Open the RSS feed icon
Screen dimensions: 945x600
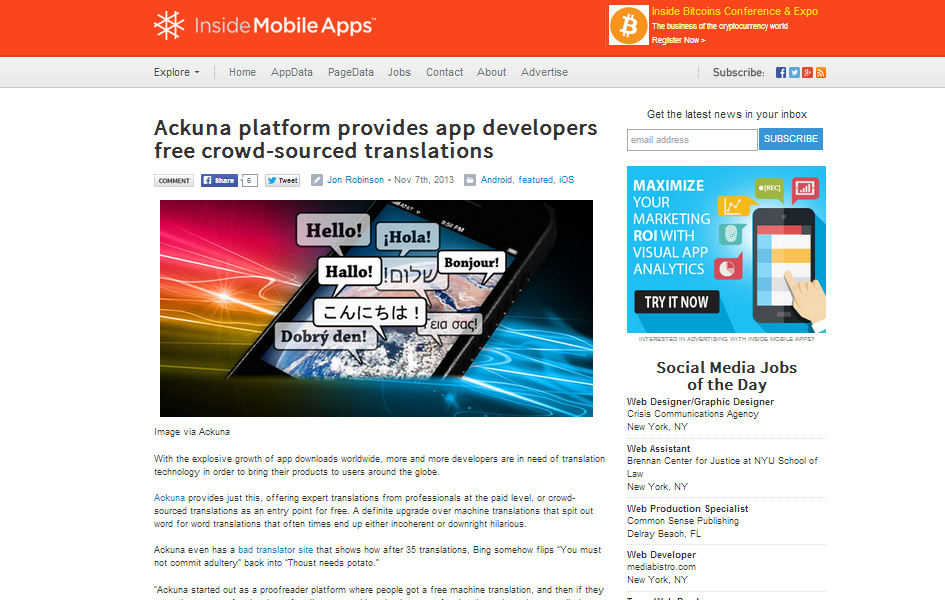(820, 73)
